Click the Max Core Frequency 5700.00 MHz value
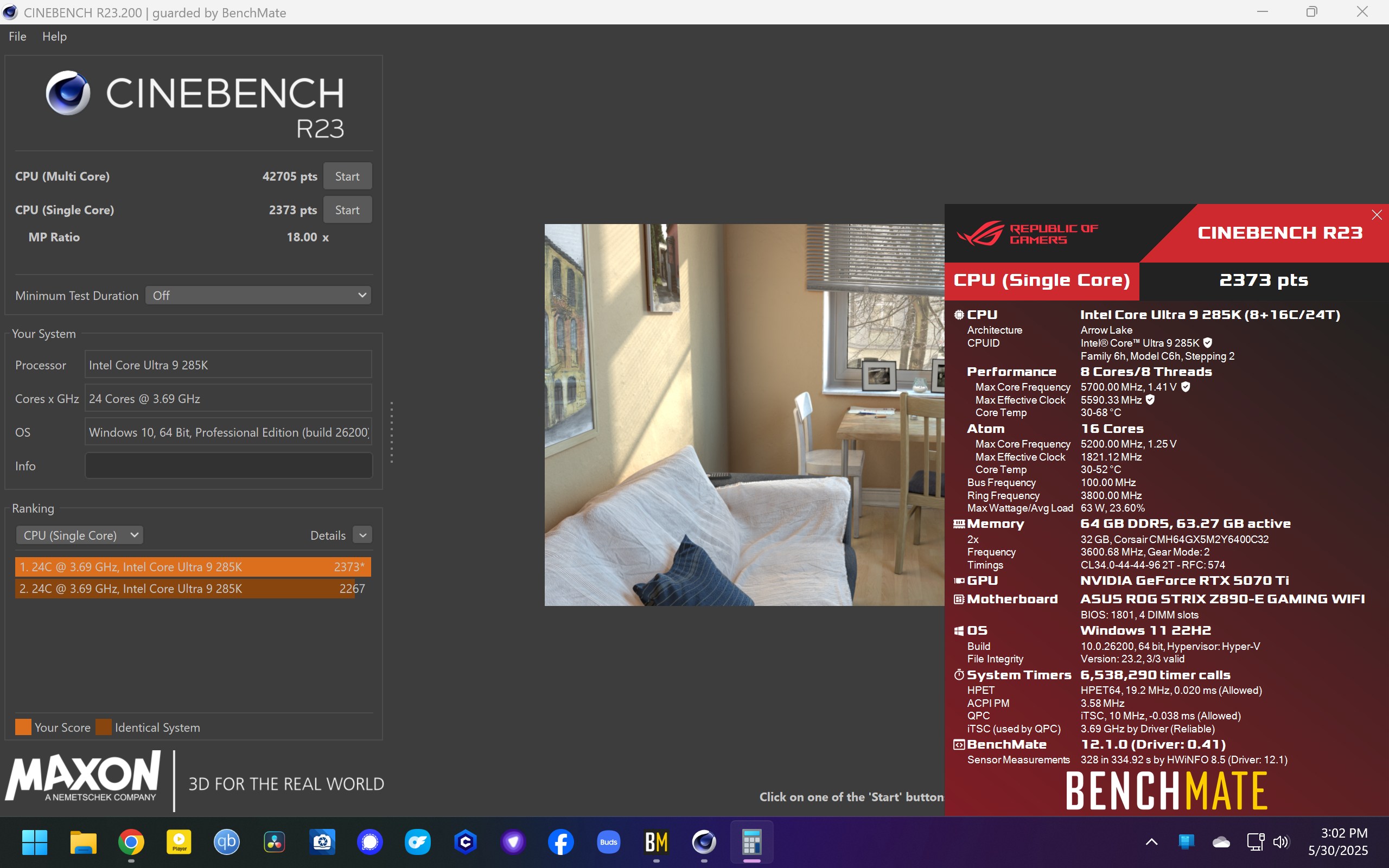The image size is (1389, 868). click(1129, 387)
